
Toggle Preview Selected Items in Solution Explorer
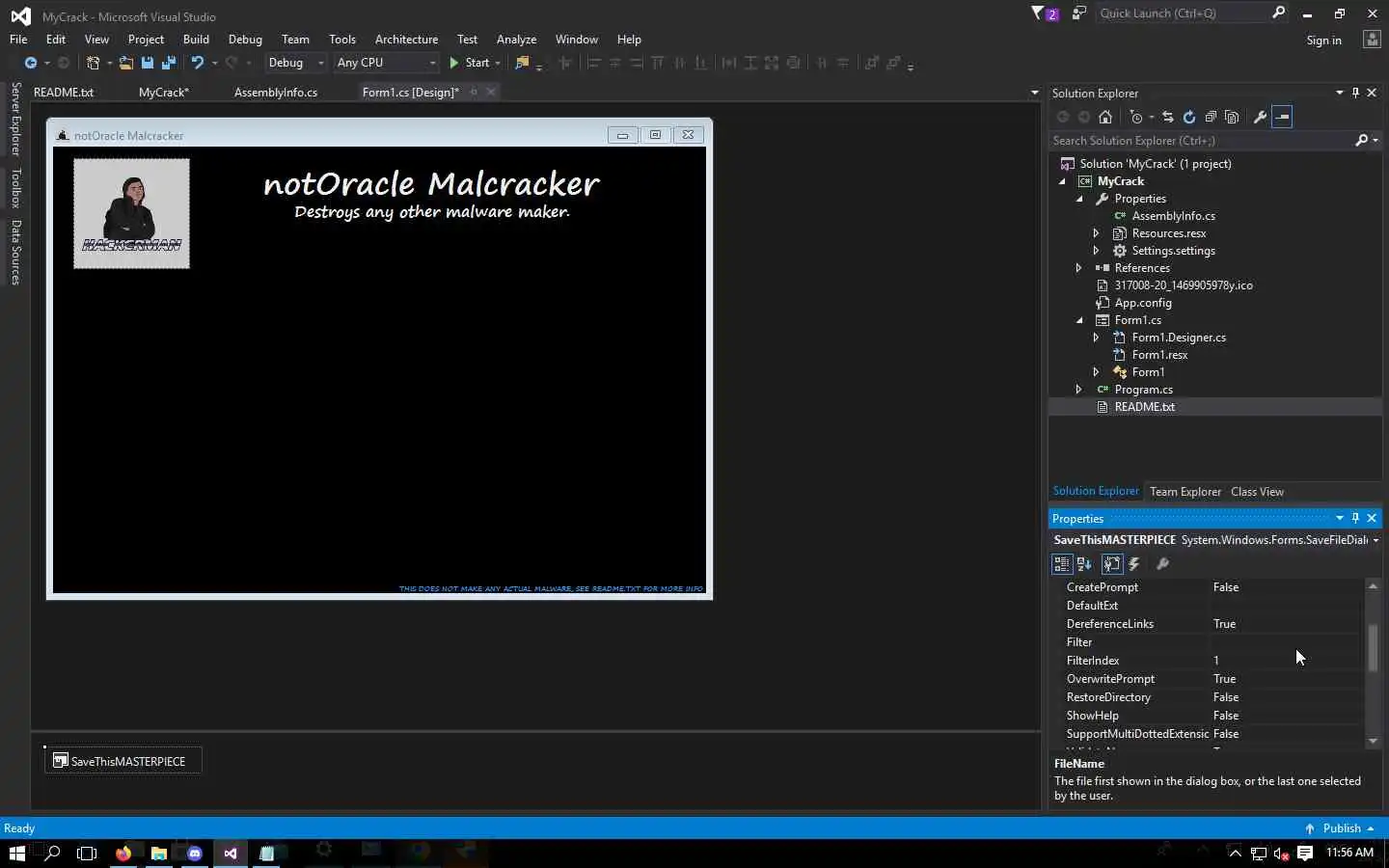coord(1282,117)
